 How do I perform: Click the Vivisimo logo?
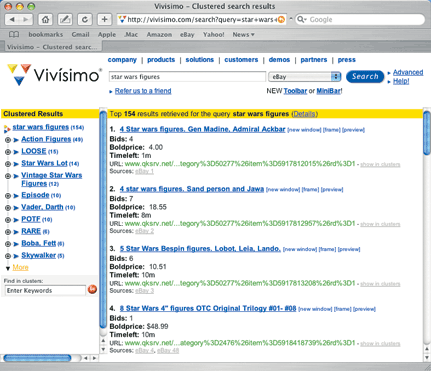54,74
